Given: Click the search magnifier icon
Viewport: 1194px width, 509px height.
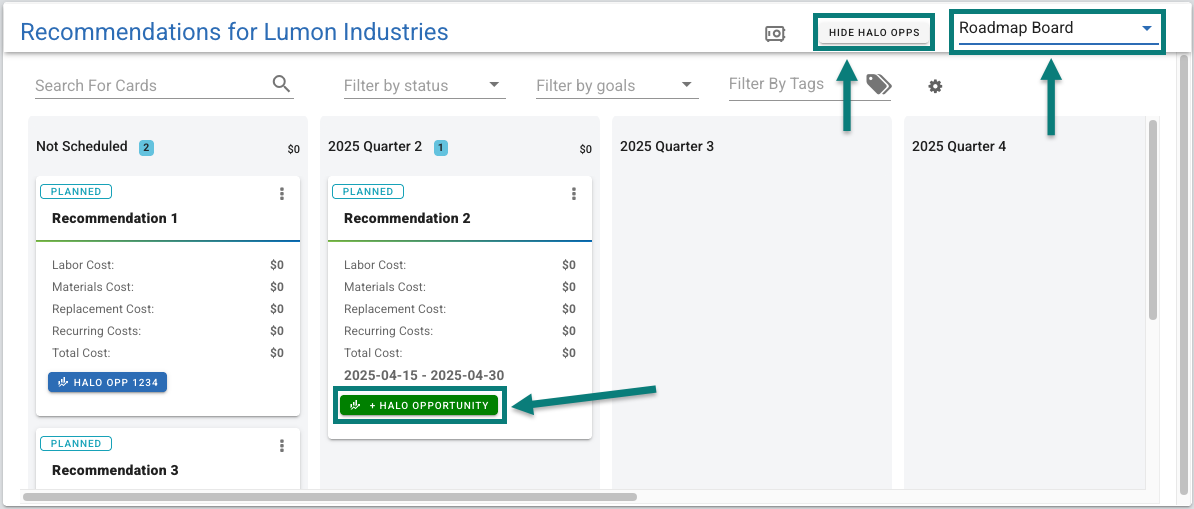Looking at the screenshot, I should 282,84.
